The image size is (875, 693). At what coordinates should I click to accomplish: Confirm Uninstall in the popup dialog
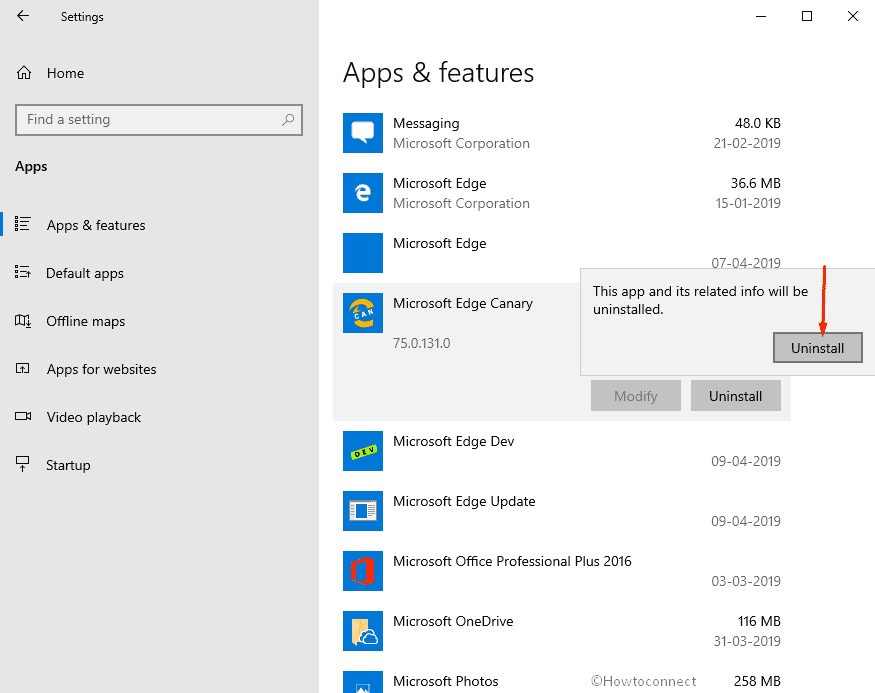(818, 348)
